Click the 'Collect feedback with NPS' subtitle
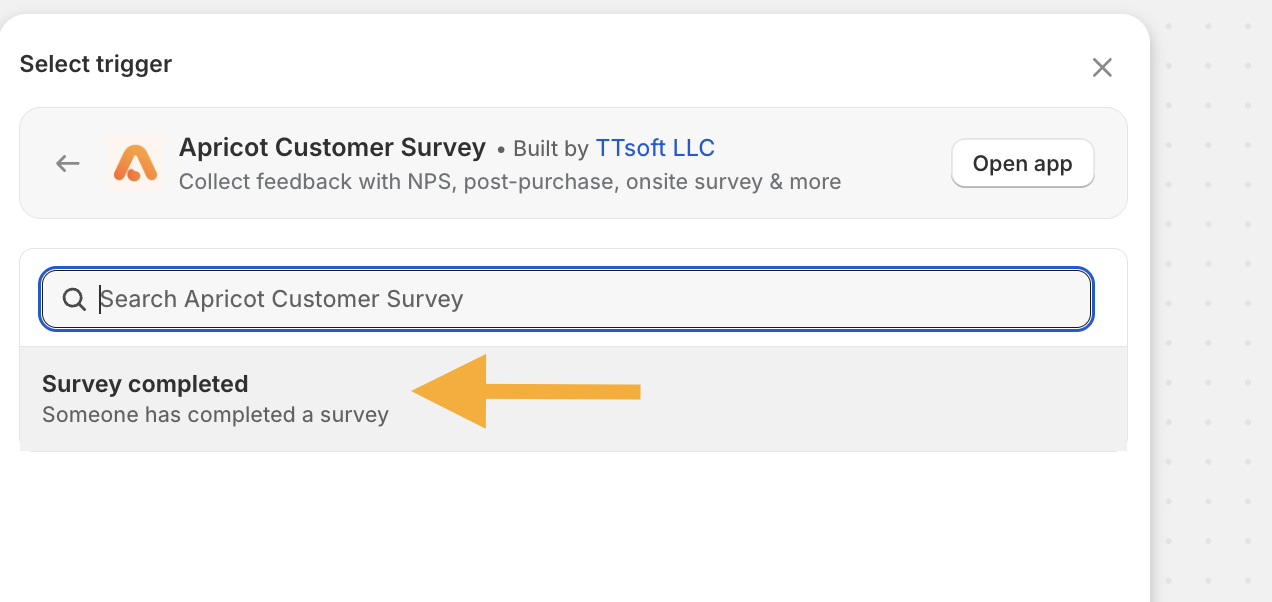1272x602 pixels. click(x=509, y=182)
